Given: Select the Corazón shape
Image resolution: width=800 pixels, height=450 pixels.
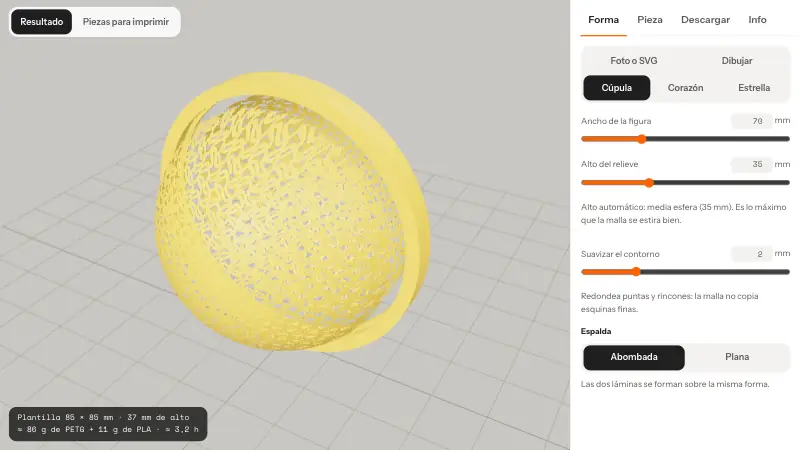Looking at the screenshot, I should 685,88.
